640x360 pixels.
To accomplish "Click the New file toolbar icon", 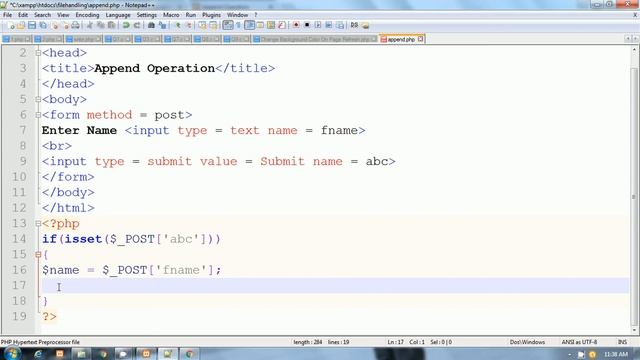I will (11, 25).
